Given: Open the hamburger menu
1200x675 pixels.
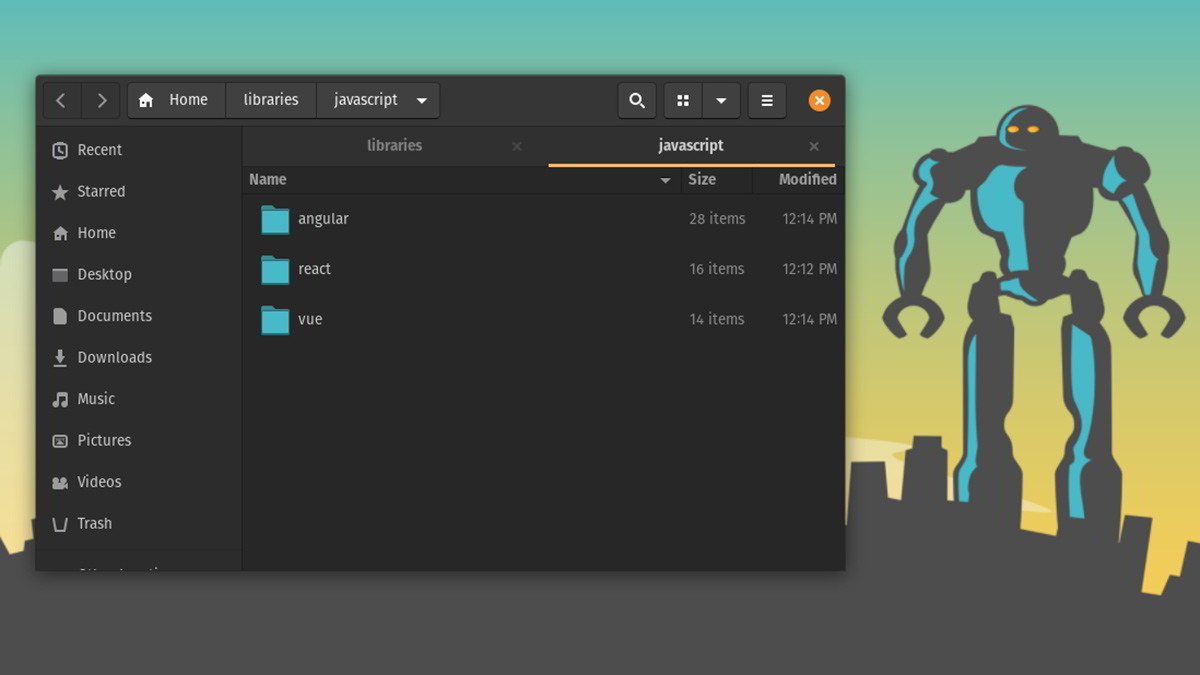Looking at the screenshot, I should pos(767,100).
